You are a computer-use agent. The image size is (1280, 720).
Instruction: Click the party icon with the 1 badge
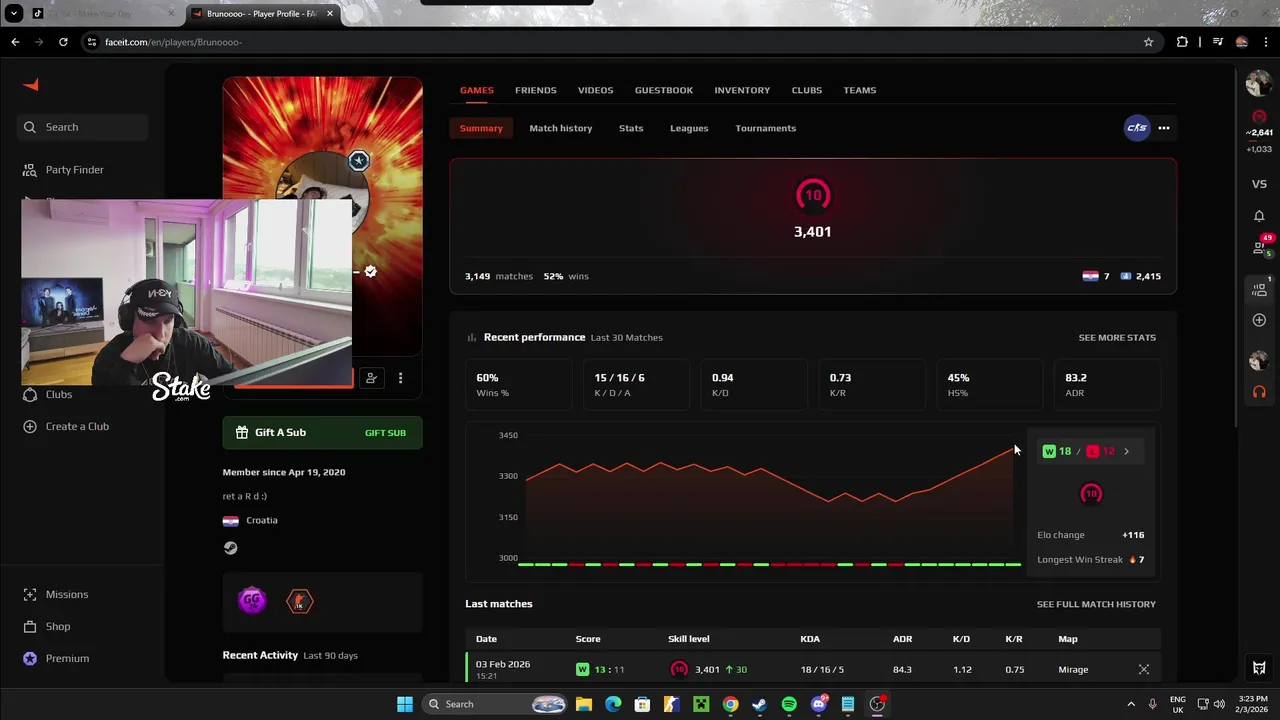click(1259, 289)
